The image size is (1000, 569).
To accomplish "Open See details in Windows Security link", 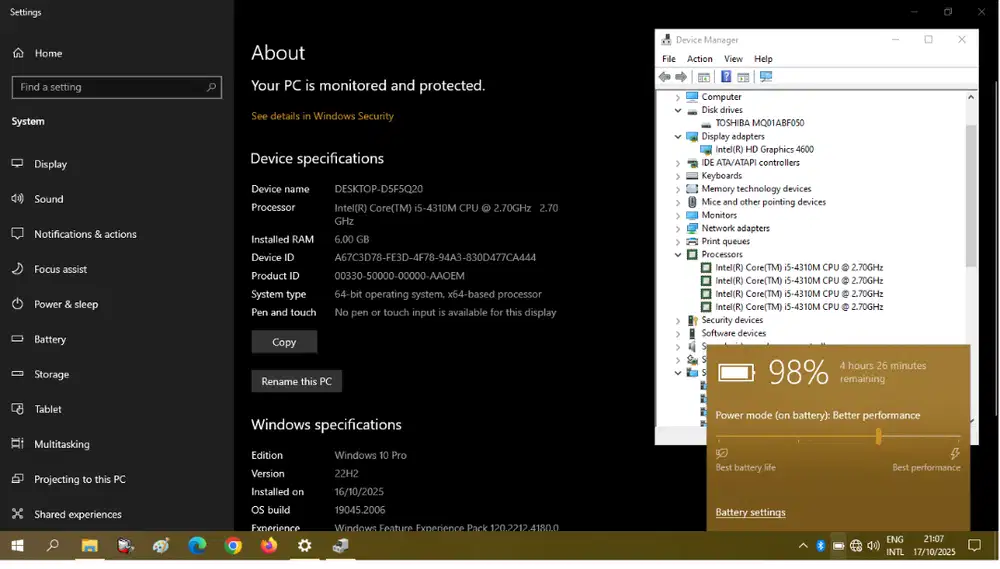I will tap(322, 116).
